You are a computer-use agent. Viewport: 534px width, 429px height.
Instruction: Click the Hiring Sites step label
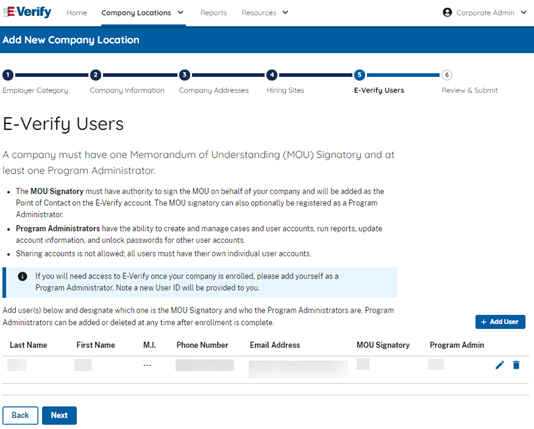pos(285,91)
